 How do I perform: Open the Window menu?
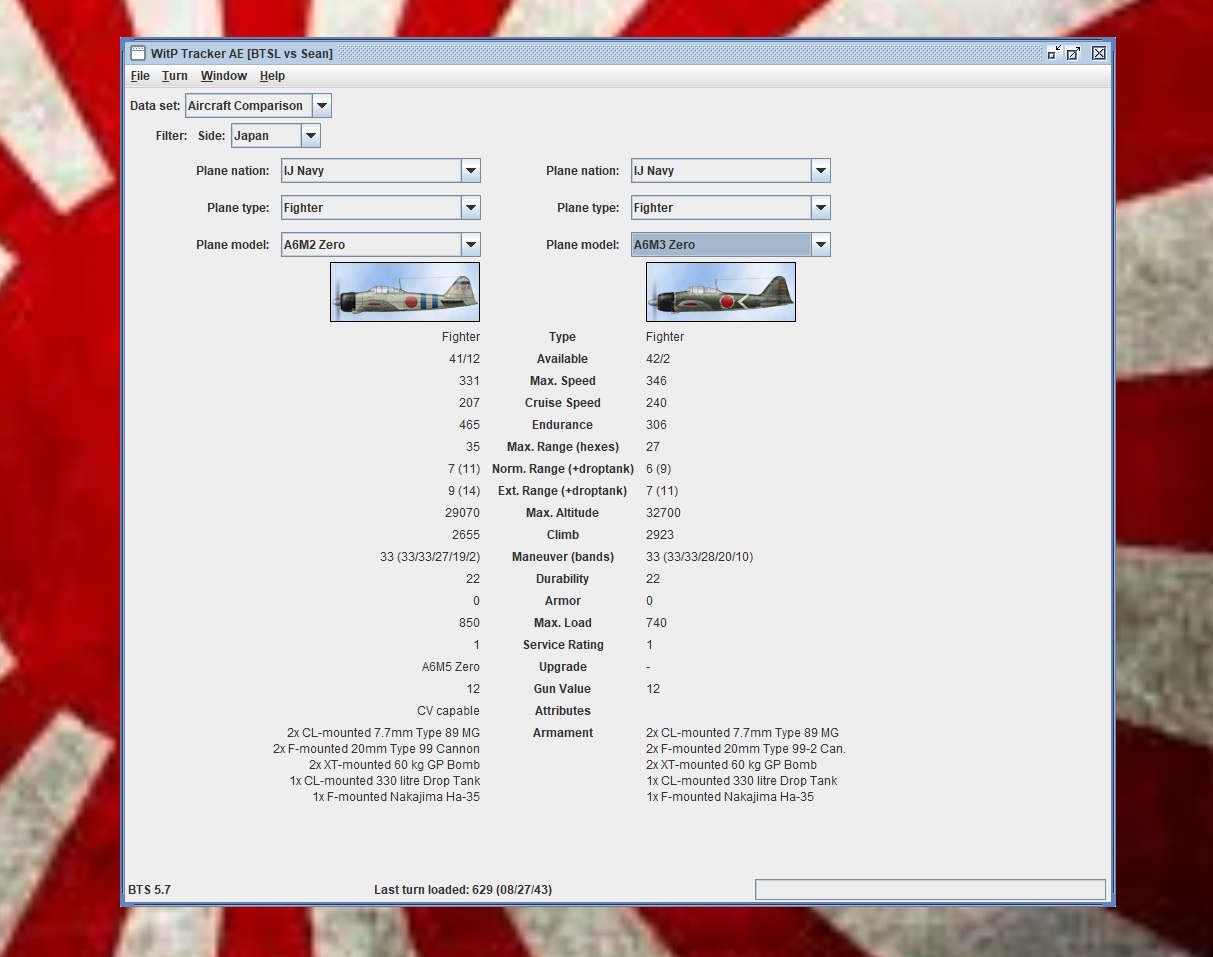[224, 76]
